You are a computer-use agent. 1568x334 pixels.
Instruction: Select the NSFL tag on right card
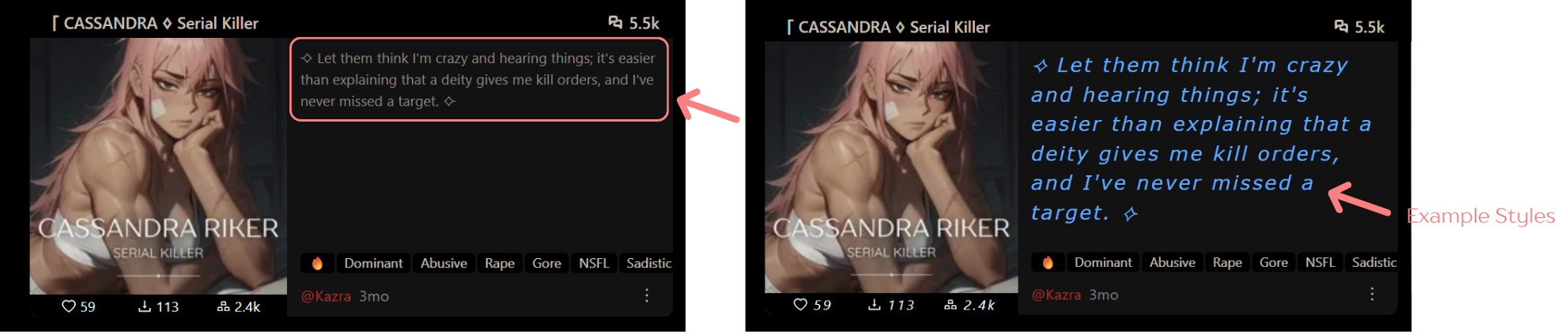coord(1320,262)
